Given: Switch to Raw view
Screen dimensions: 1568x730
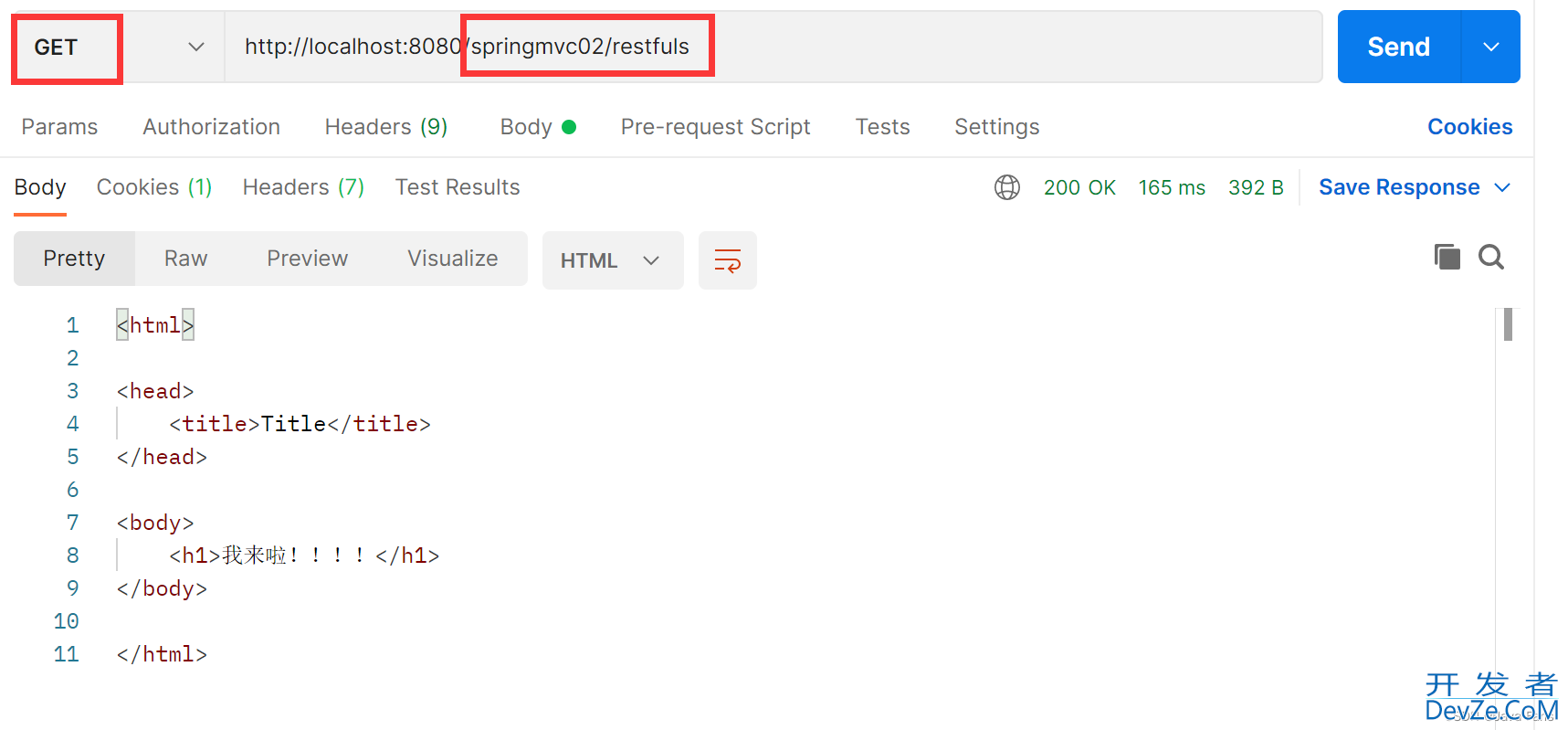Looking at the screenshot, I should pyautogui.click(x=185, y=259).
